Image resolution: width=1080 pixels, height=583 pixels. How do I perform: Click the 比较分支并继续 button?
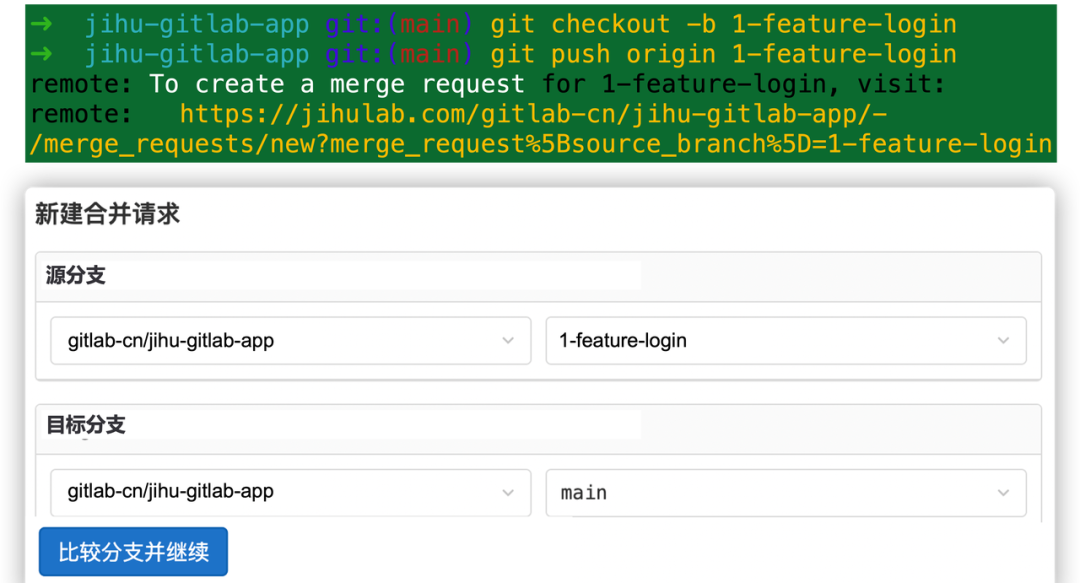[x=133, y=551]
